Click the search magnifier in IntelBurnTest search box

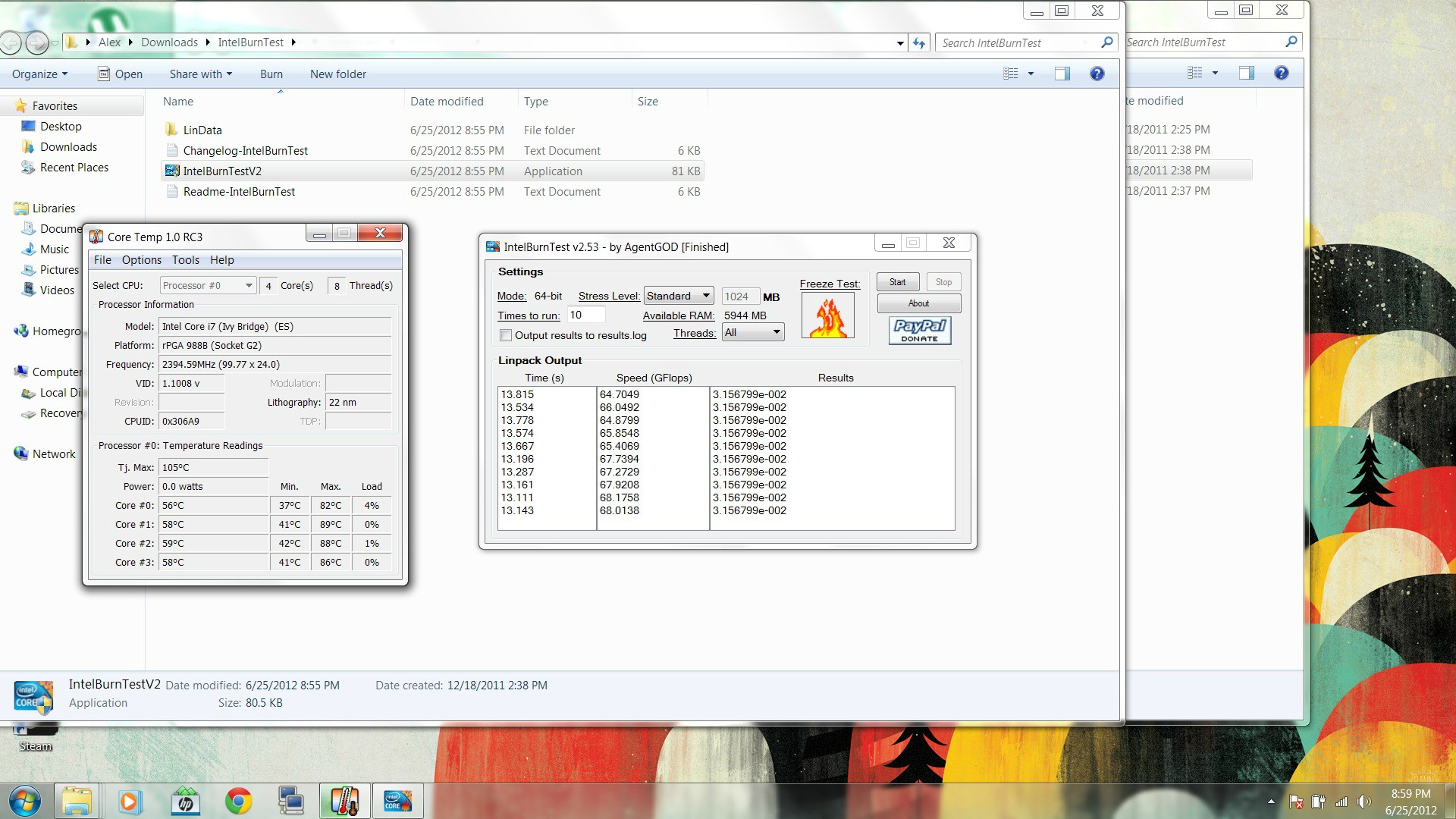1106,42
